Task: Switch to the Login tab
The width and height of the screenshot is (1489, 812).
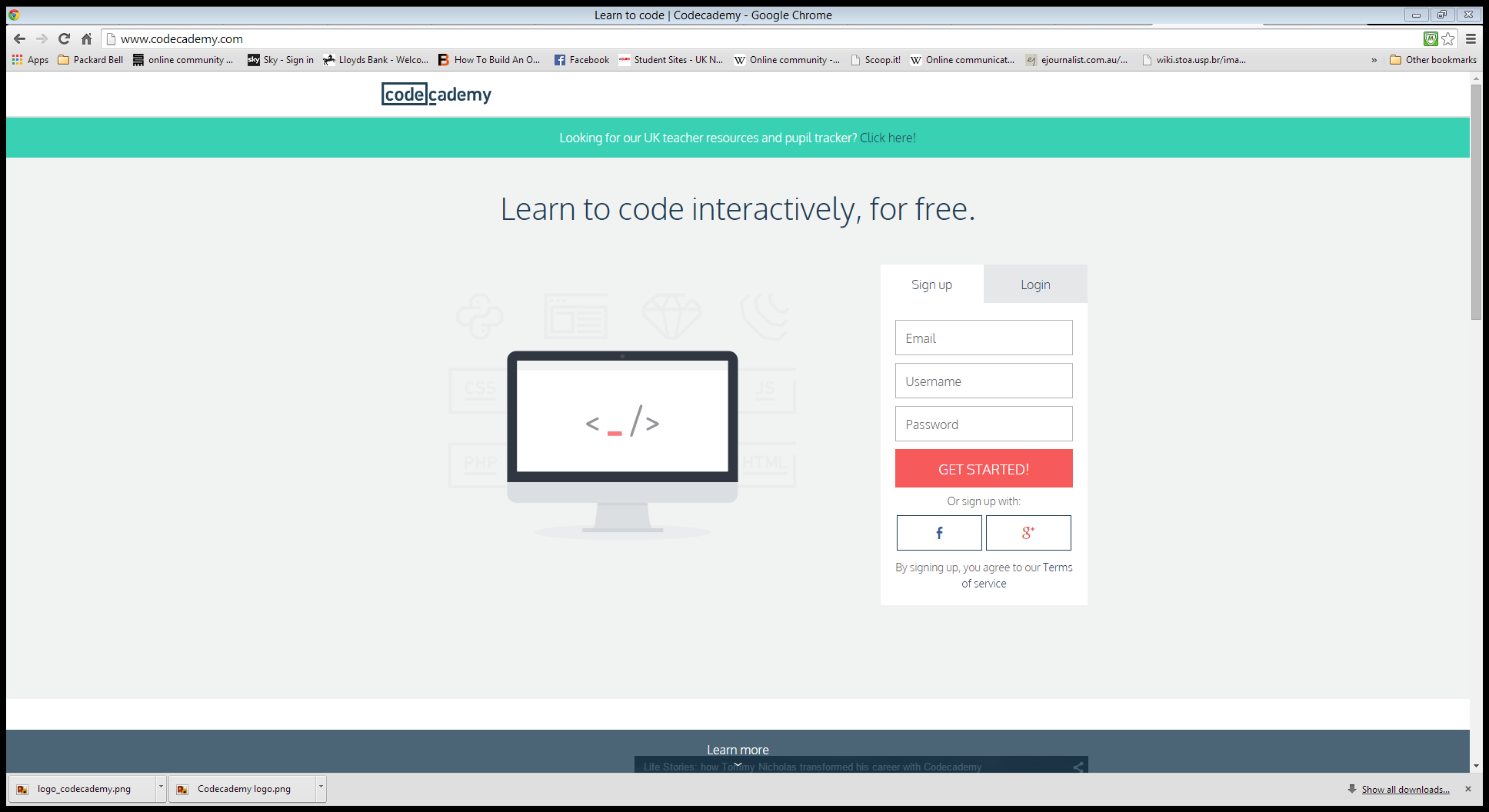Action: 1035,285
